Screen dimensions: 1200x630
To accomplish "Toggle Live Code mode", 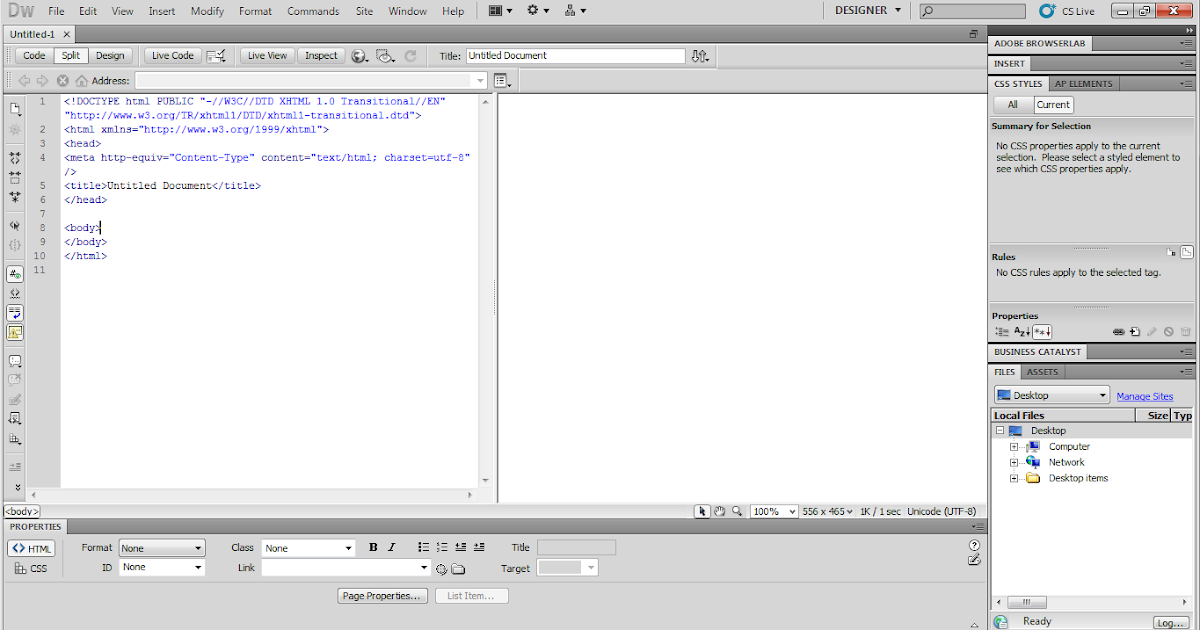I will point(173,56).
